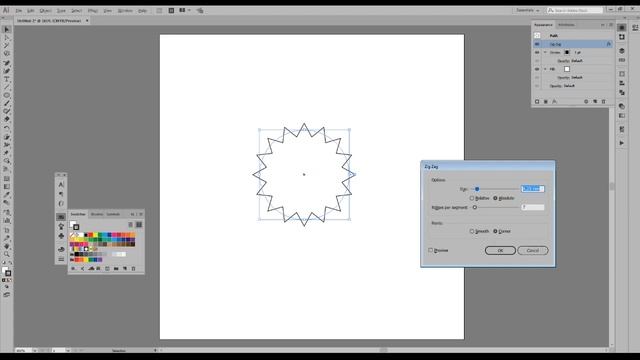Click Clear Appearance icon
The width and height of the screenshot is (640, 360).
coord(586,102)
